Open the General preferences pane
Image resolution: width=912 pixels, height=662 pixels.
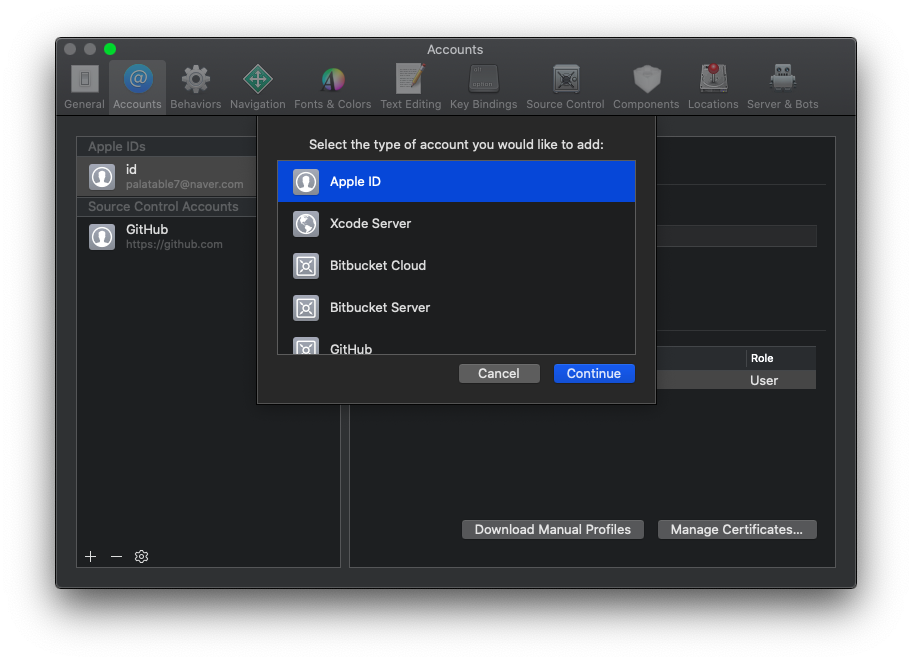tap(84, 87)
